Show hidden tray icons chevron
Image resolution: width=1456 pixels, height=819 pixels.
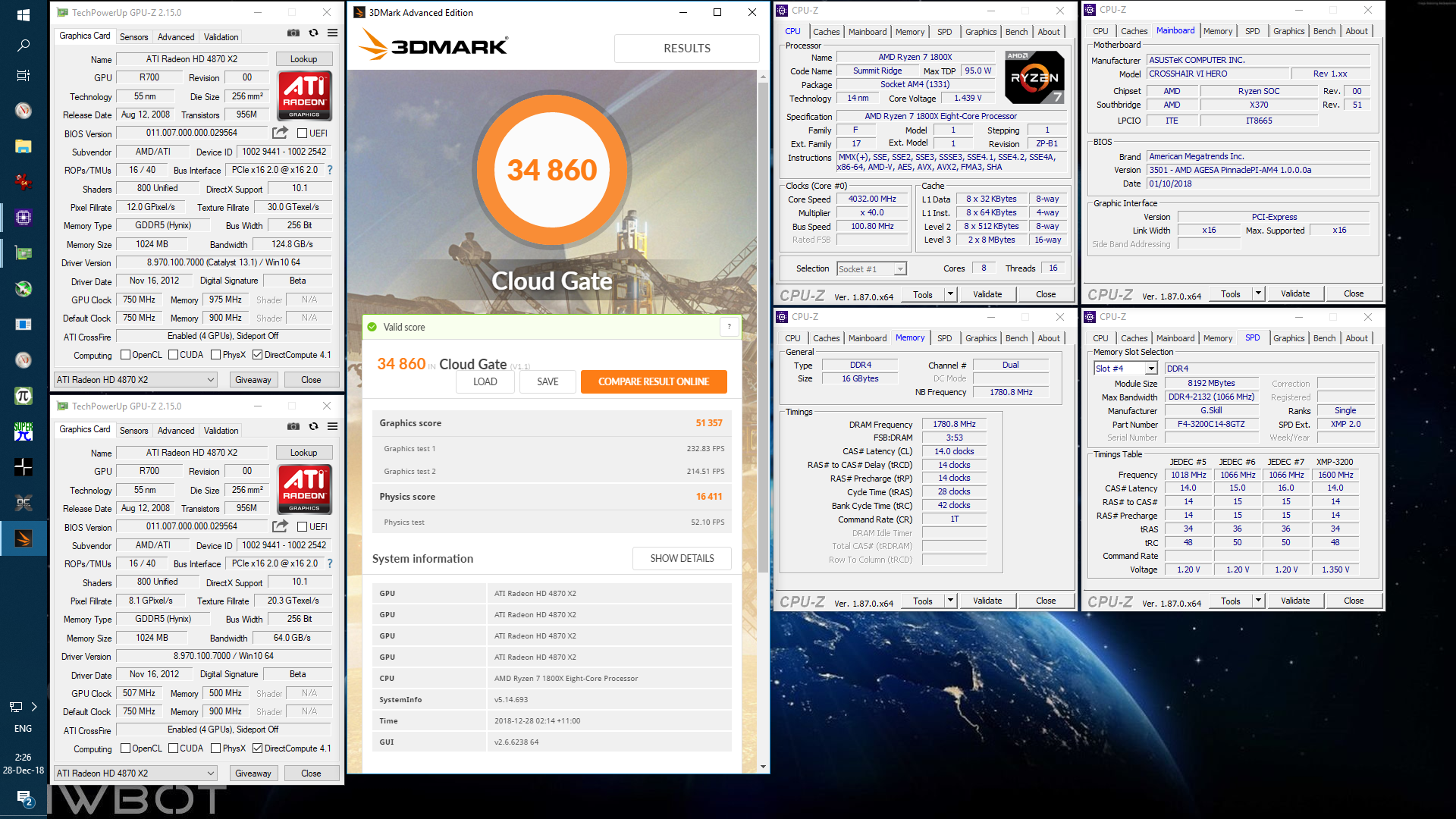pos(34,707)
